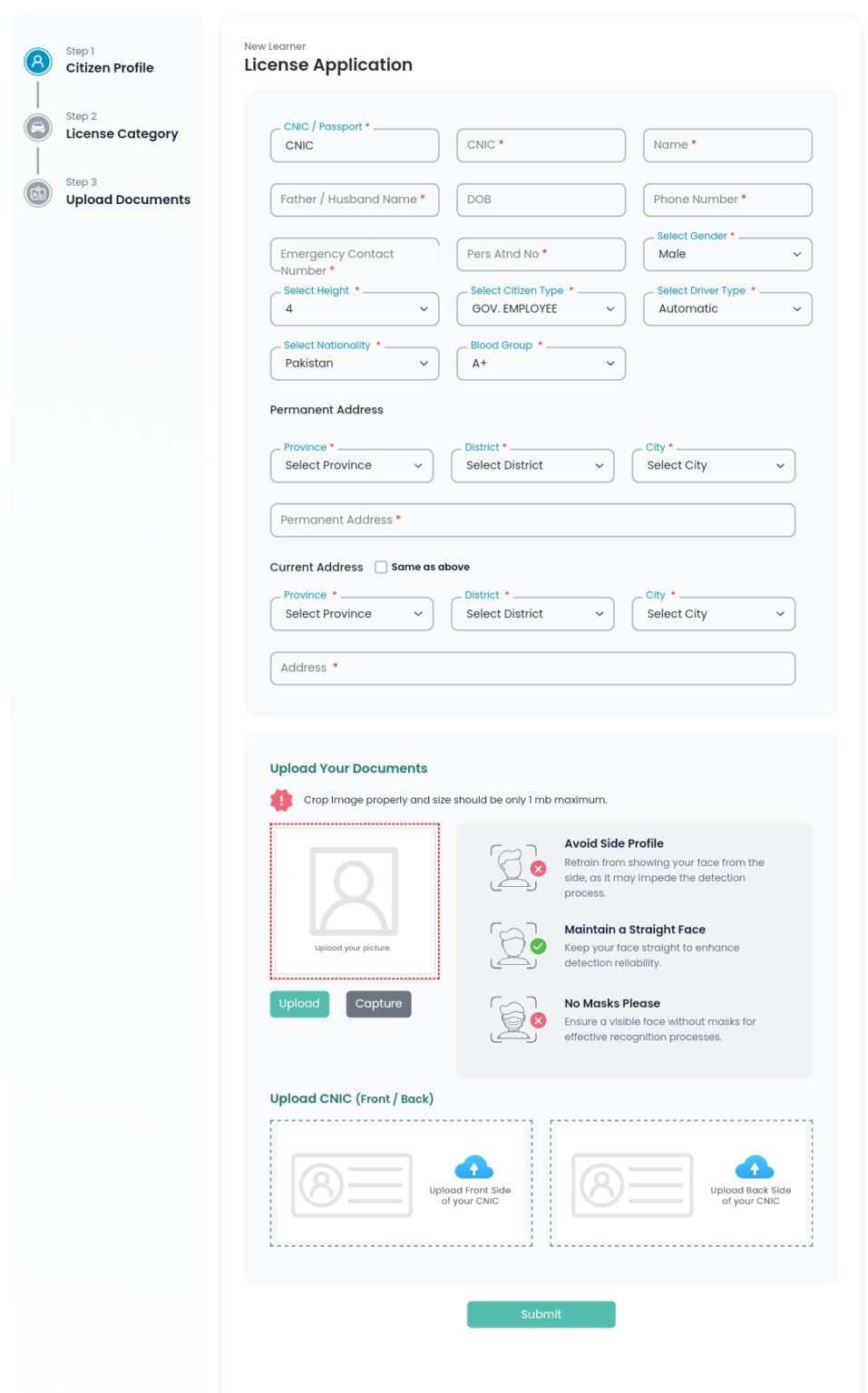Click the Father / Husband Name field
The height and width of the screenshot is (1393, 868).
pyautogui.click(x=354, y=200)
